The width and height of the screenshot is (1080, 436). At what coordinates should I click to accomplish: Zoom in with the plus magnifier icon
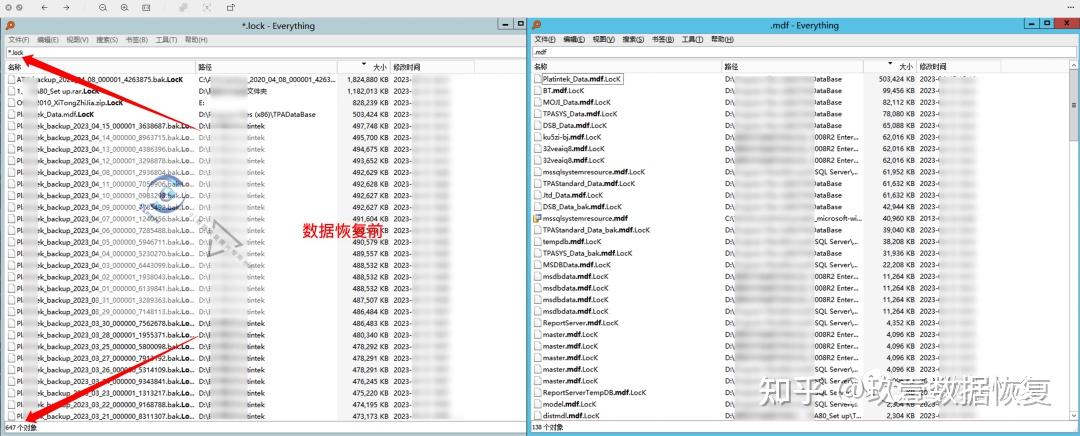tap(125, 8)
